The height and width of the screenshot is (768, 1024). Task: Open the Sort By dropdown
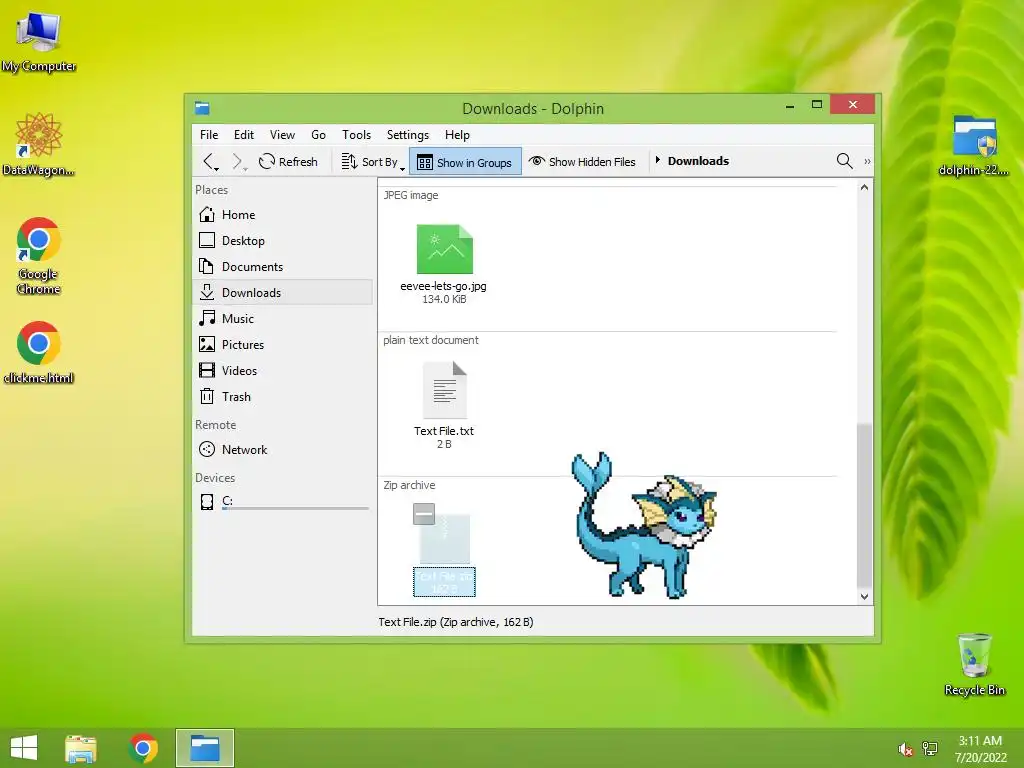[373, 161]
